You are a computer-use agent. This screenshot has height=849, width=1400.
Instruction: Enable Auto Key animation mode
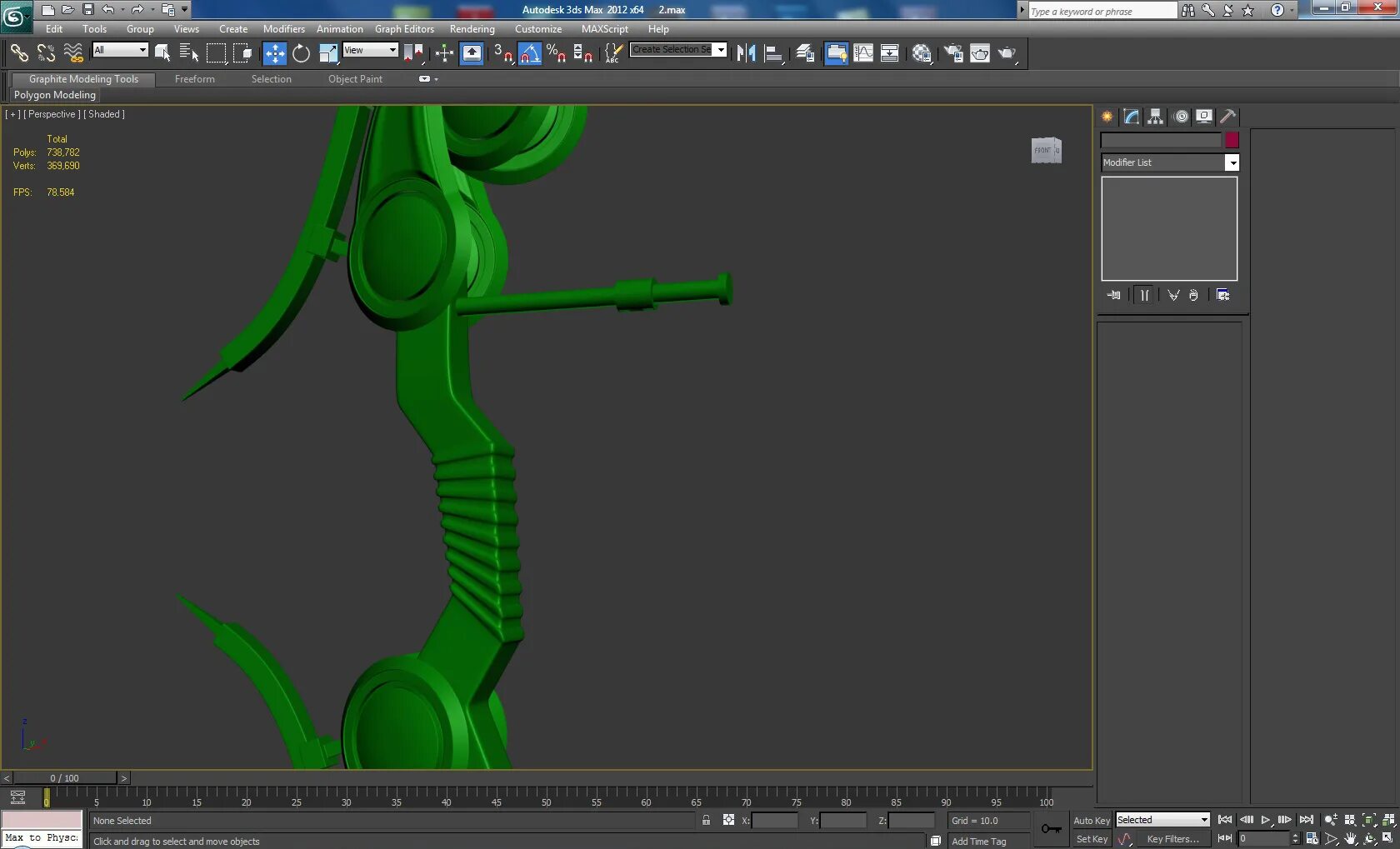(x=1090, y=820)
